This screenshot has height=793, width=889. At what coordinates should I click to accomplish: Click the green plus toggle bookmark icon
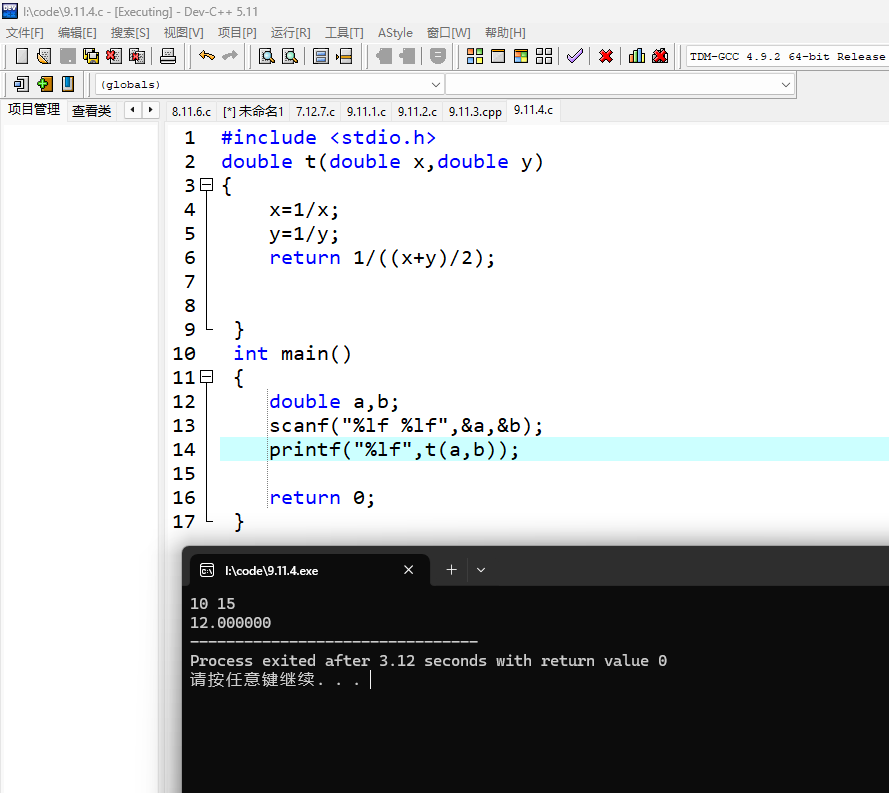[44, 84]
